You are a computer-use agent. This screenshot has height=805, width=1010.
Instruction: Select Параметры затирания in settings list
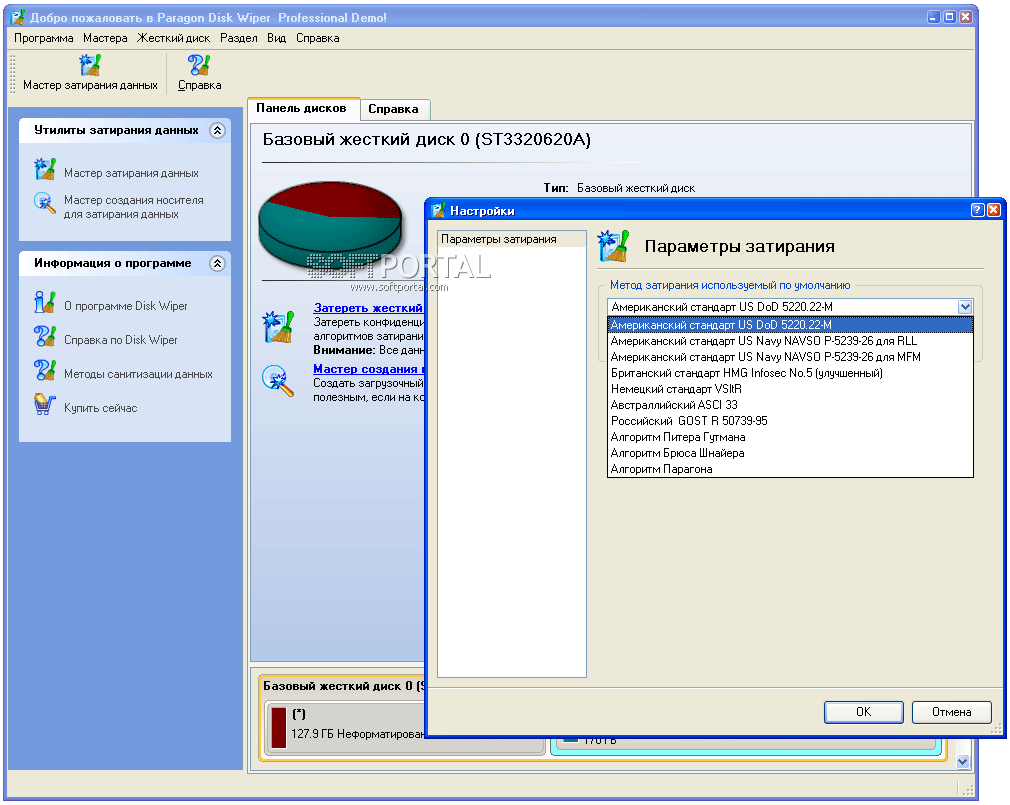[511, 240]
